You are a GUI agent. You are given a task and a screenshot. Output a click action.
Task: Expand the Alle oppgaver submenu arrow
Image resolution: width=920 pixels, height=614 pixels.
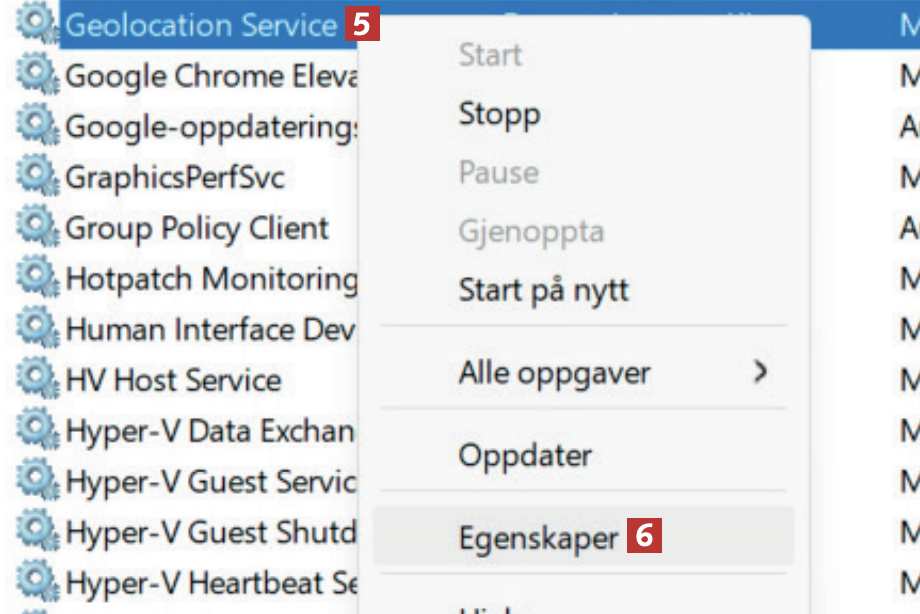[x=761, y=373]
